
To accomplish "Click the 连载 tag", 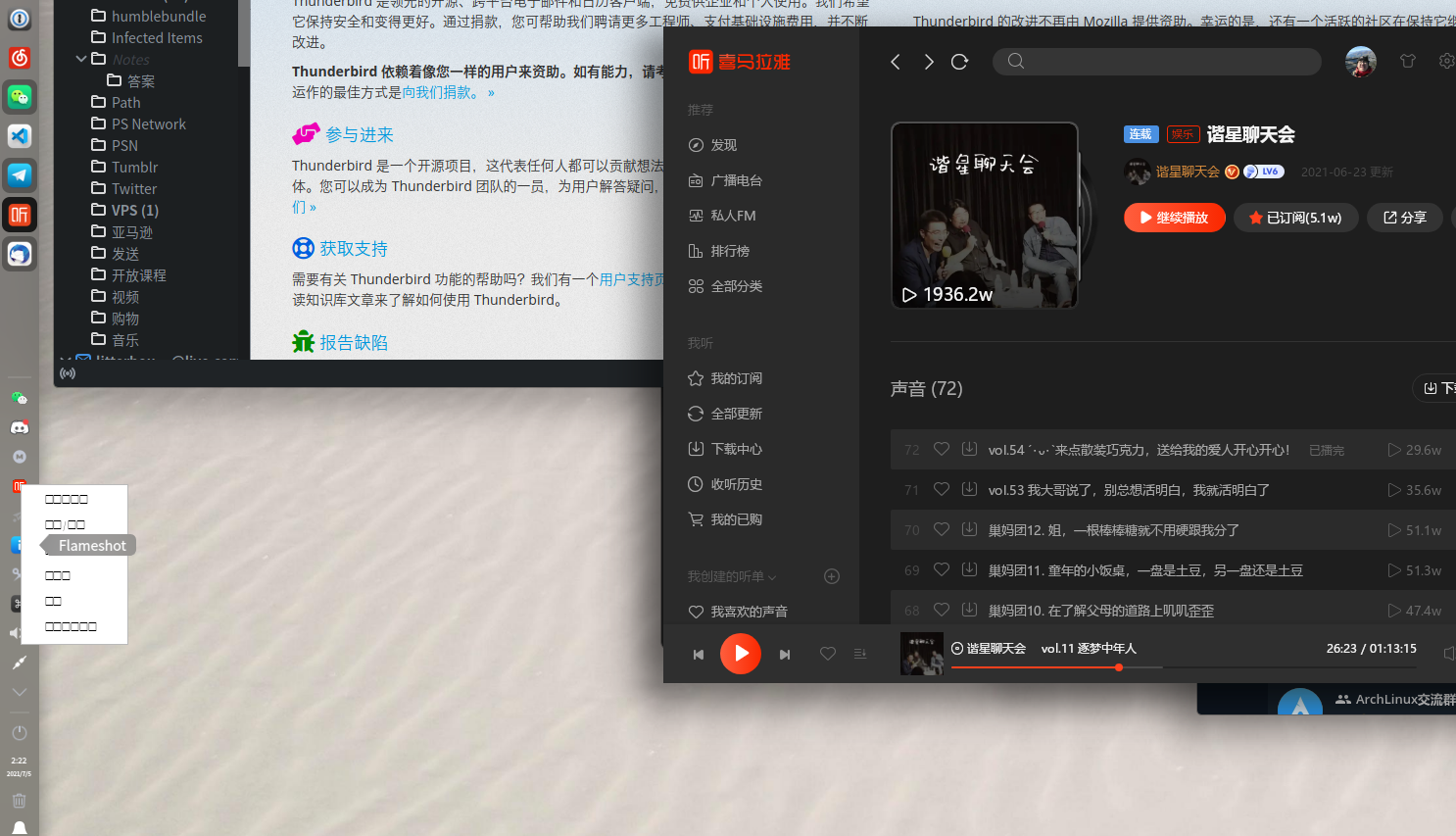I will point(1141,134).
